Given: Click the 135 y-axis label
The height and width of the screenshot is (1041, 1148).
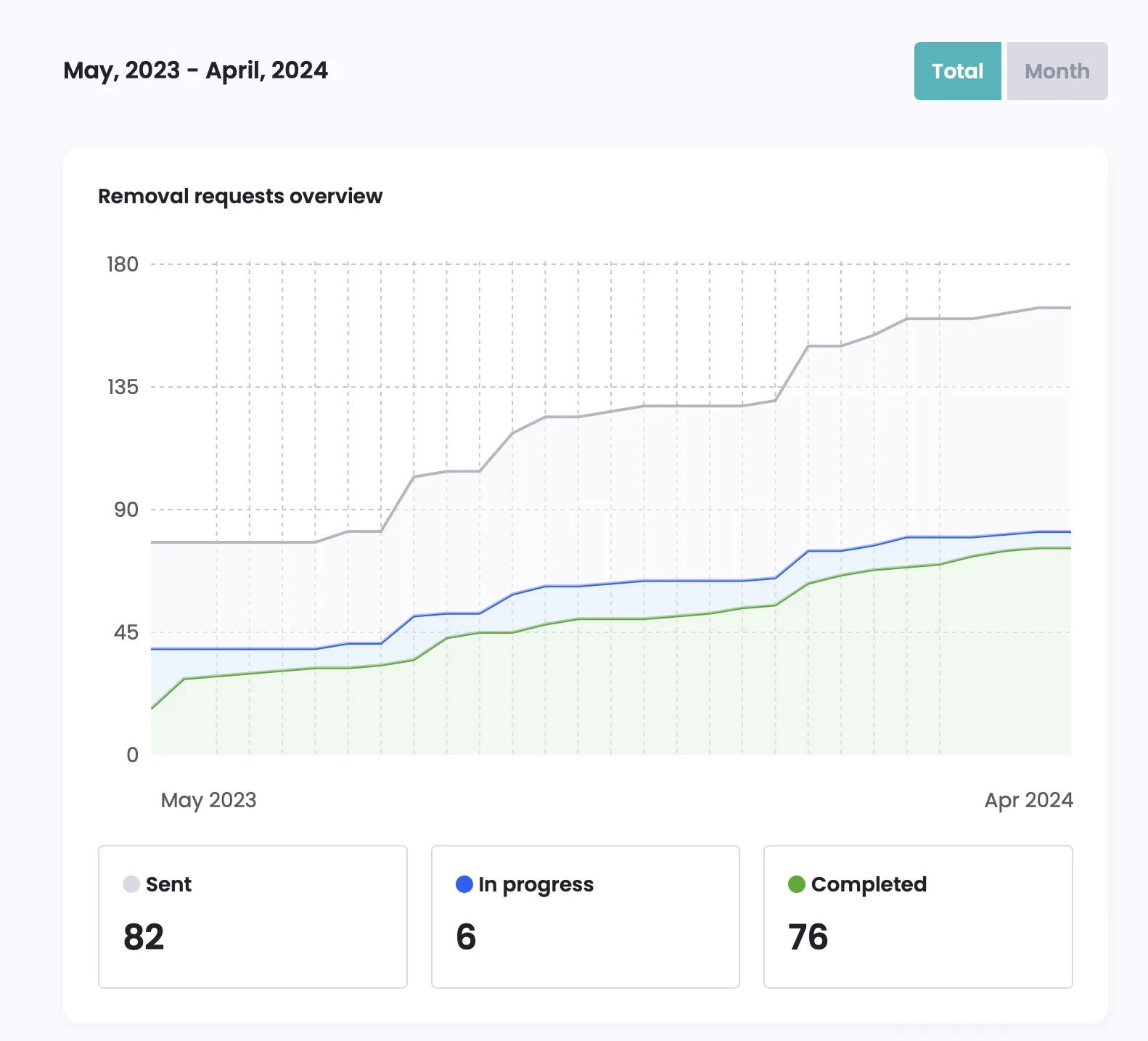Looking at the screenshot, I should [x=123, y=387].
